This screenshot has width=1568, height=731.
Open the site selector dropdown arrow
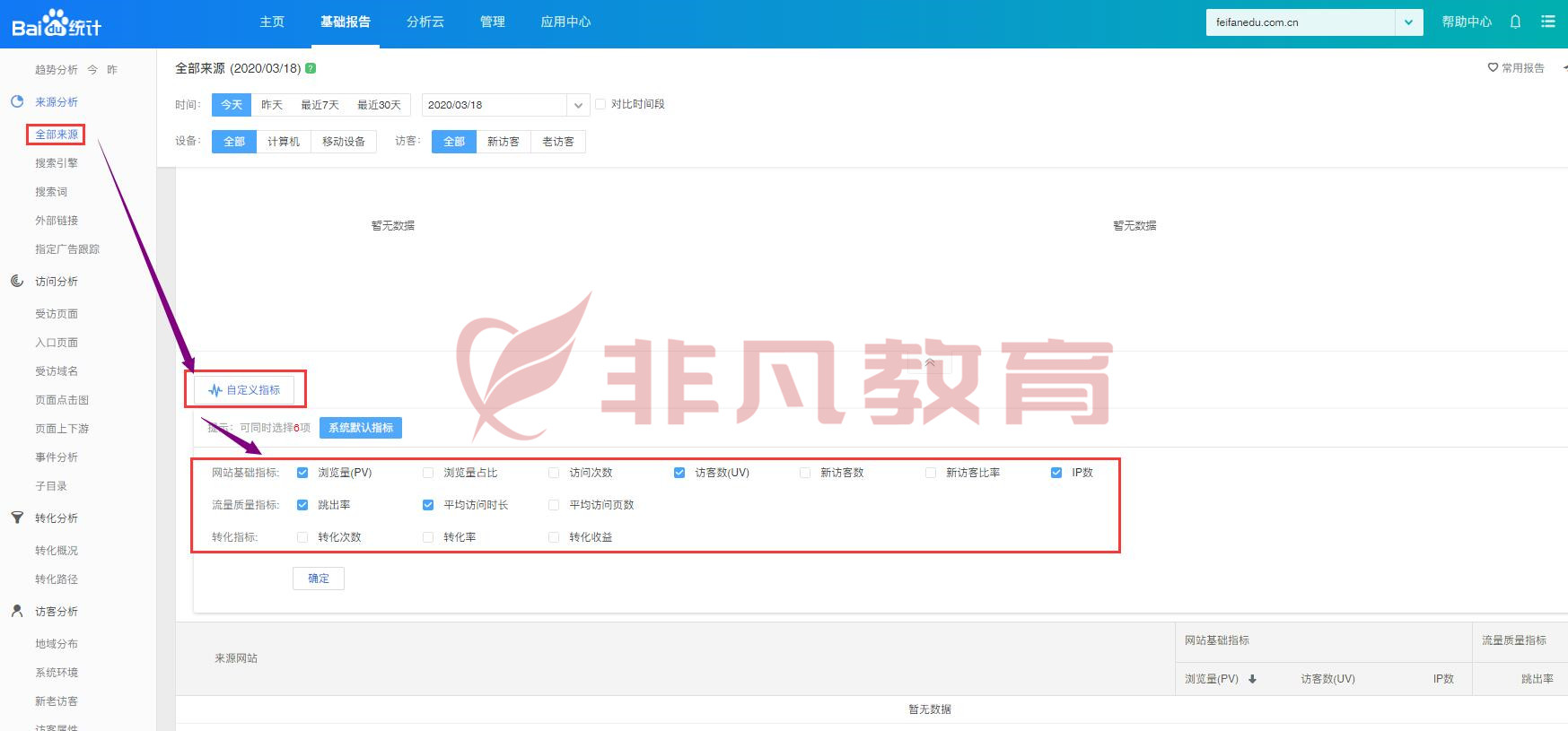[1409, 22]
